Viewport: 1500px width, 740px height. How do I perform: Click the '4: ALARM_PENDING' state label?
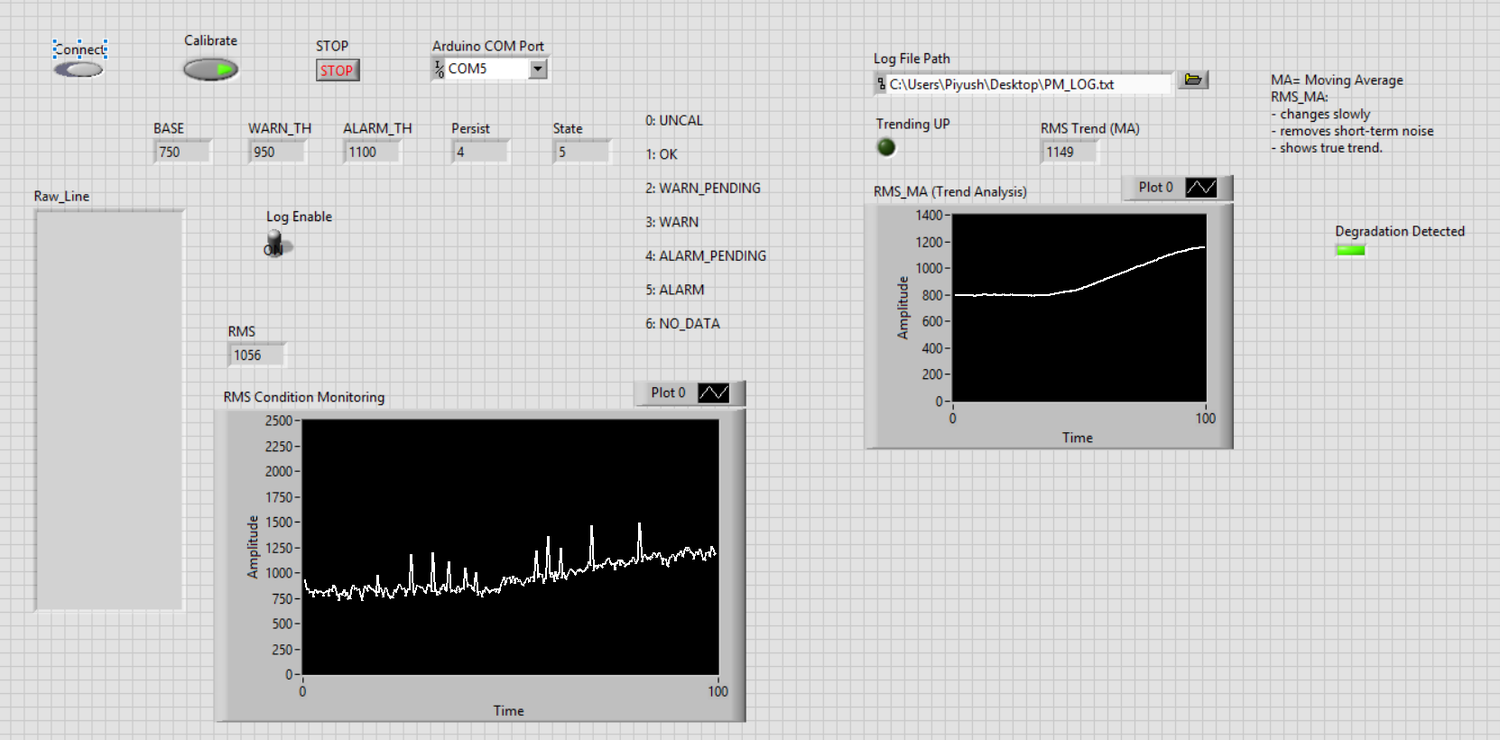[x=706, y=256]
